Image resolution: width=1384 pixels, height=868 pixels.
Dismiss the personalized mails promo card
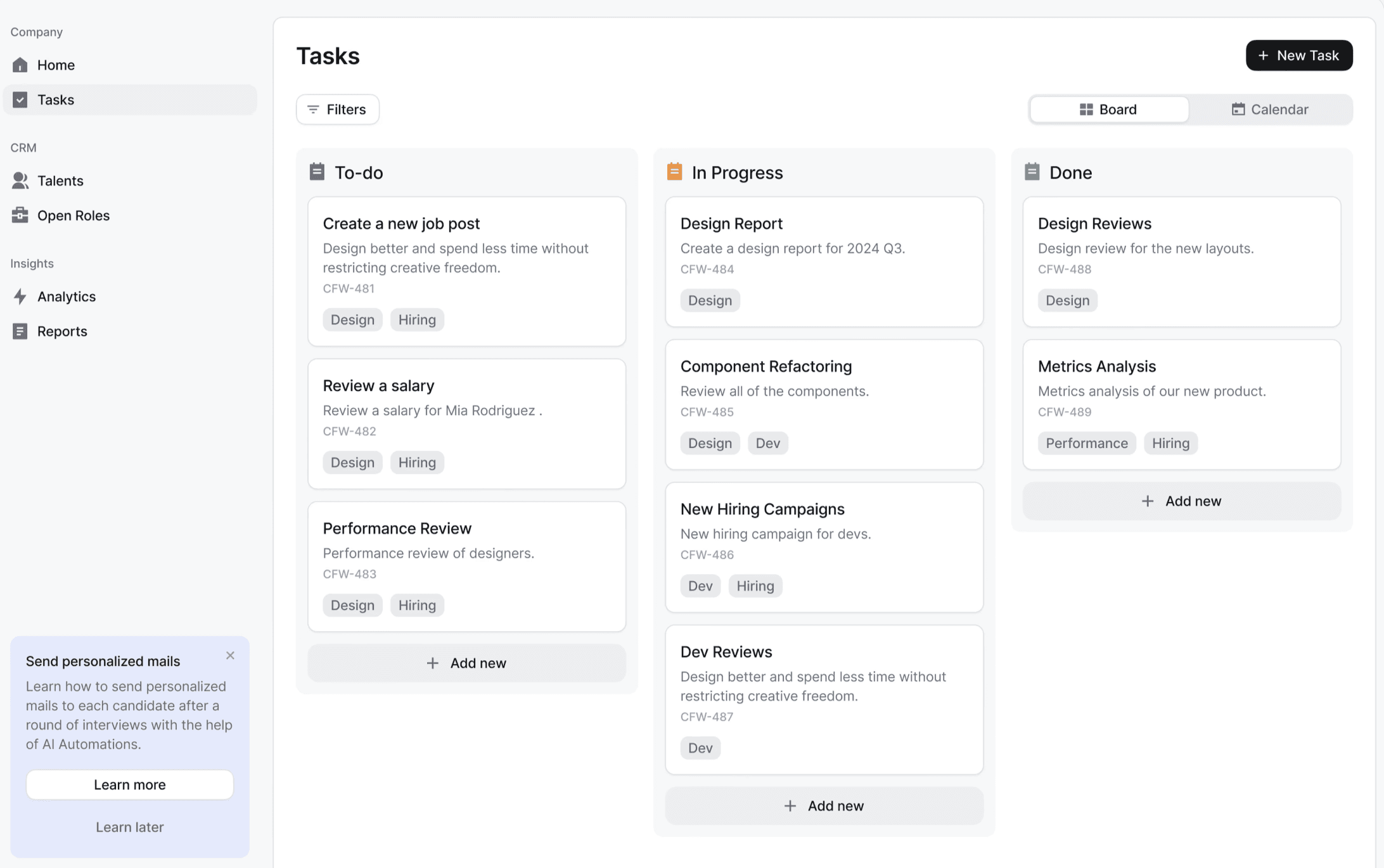click(x=230, y=656)
